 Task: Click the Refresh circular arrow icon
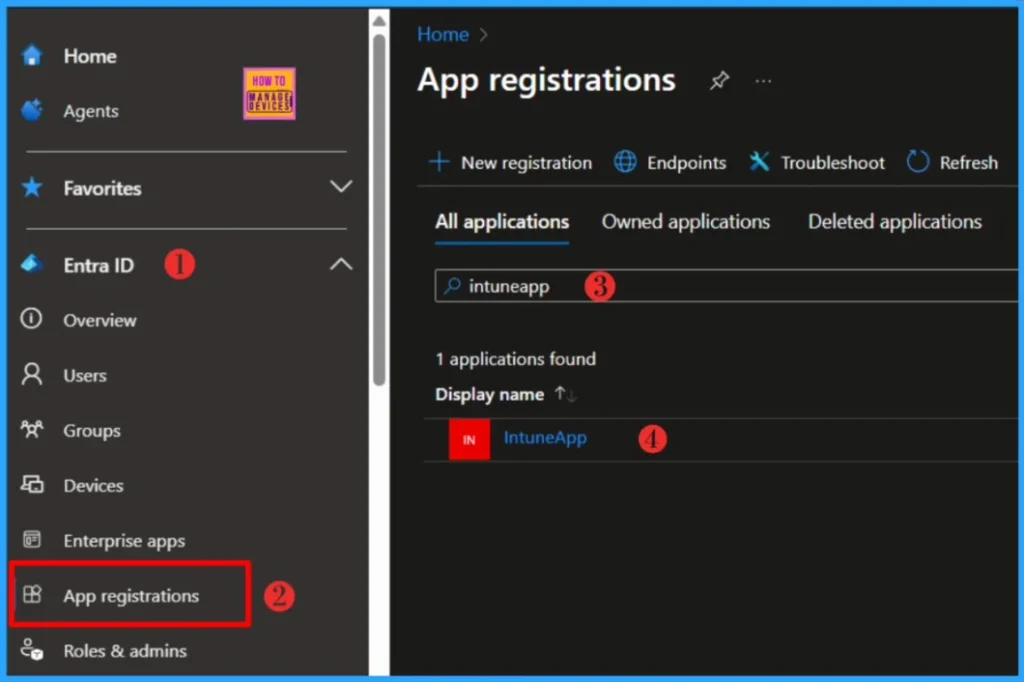918,161
